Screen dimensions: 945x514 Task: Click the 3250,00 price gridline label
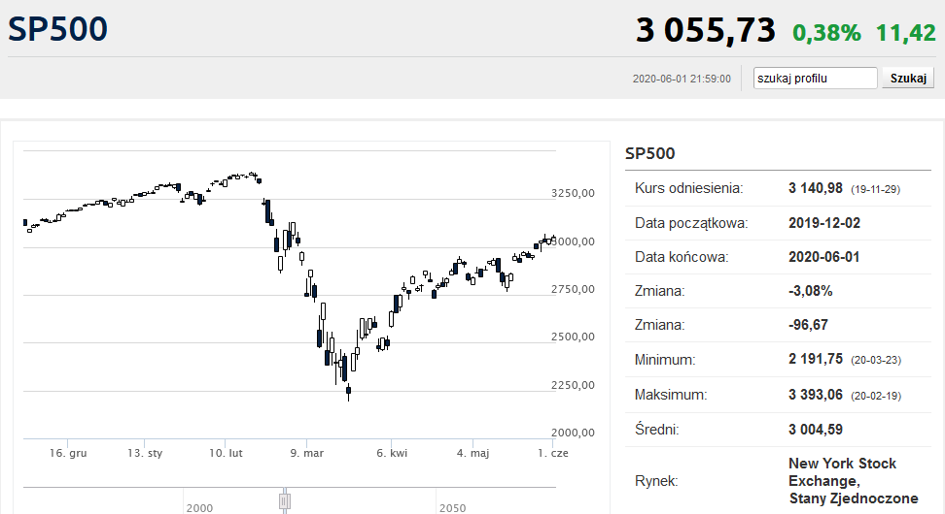tap(573, 193)
